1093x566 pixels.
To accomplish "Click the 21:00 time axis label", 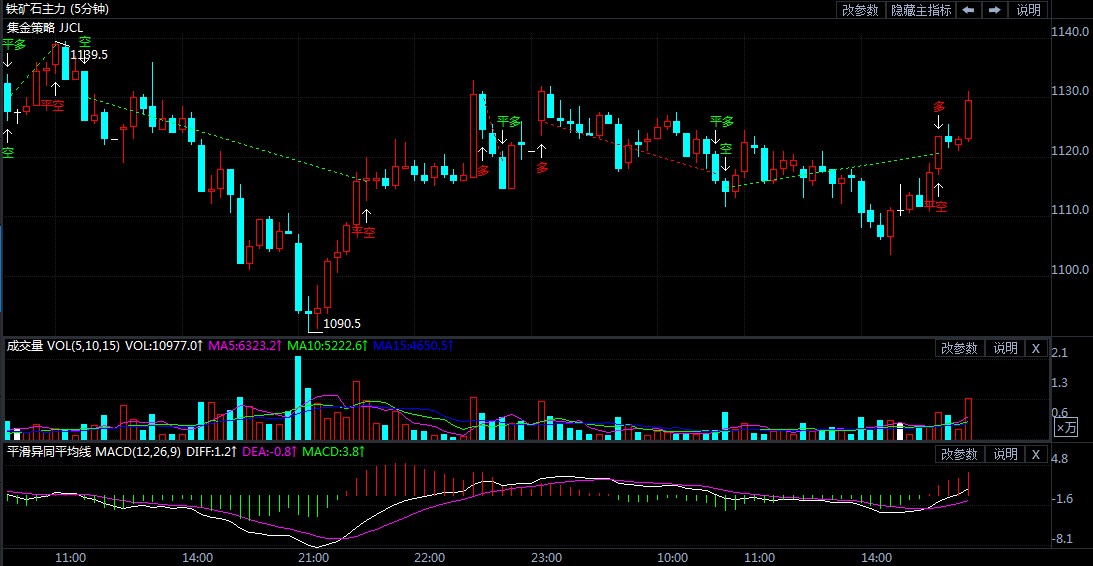I will [x=313, y=558].
